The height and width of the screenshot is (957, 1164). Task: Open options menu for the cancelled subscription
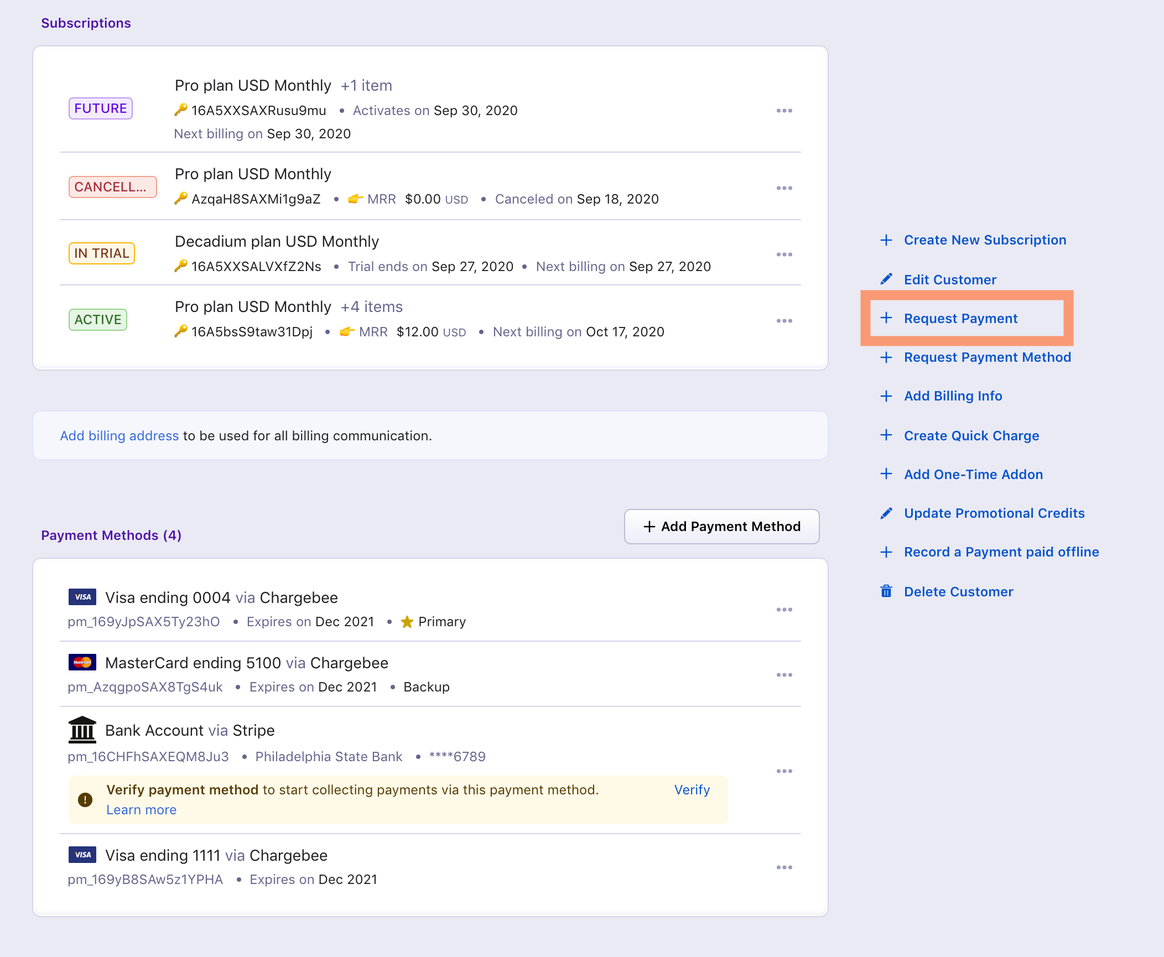(x=784, y=188)
